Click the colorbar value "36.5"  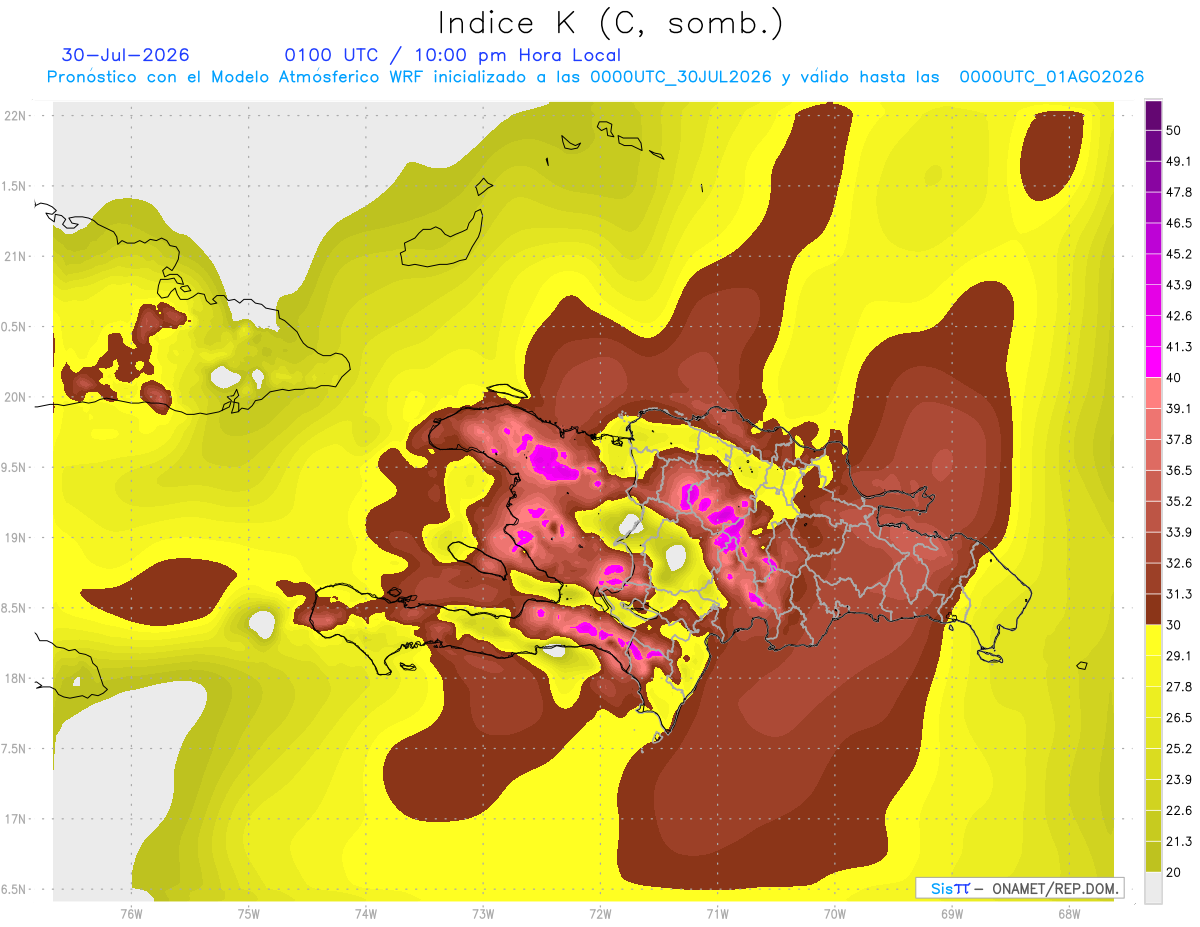click(x=1179, y=470)
